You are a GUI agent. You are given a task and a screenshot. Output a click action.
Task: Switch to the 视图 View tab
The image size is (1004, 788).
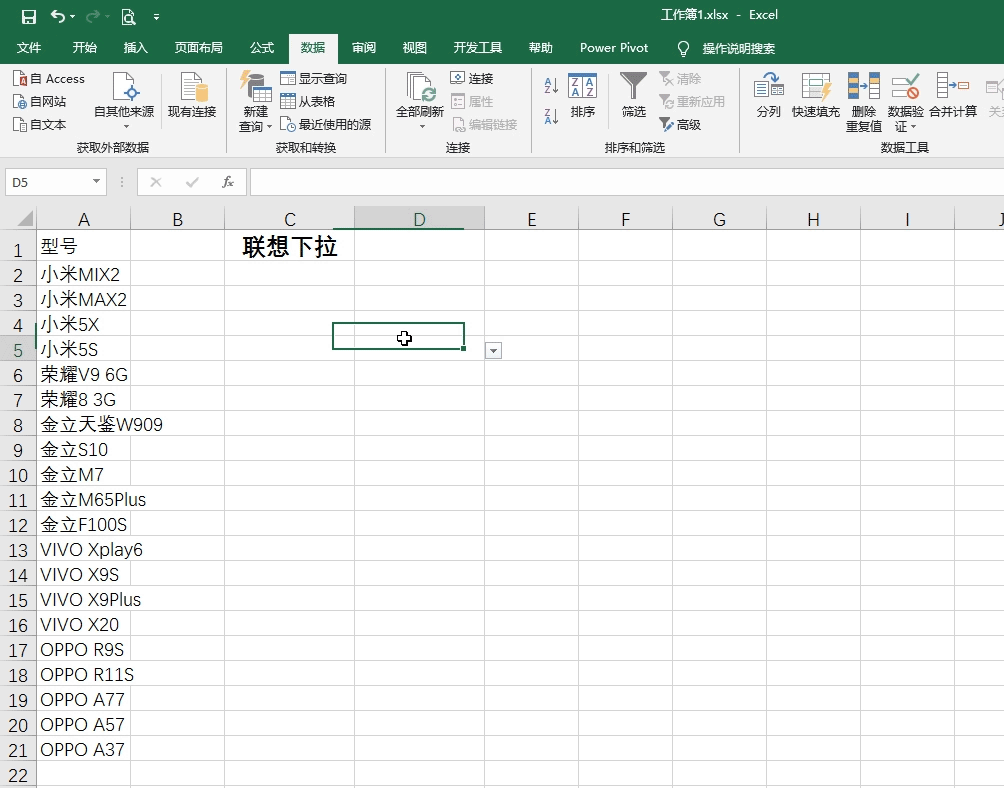(x=414, y=48)
